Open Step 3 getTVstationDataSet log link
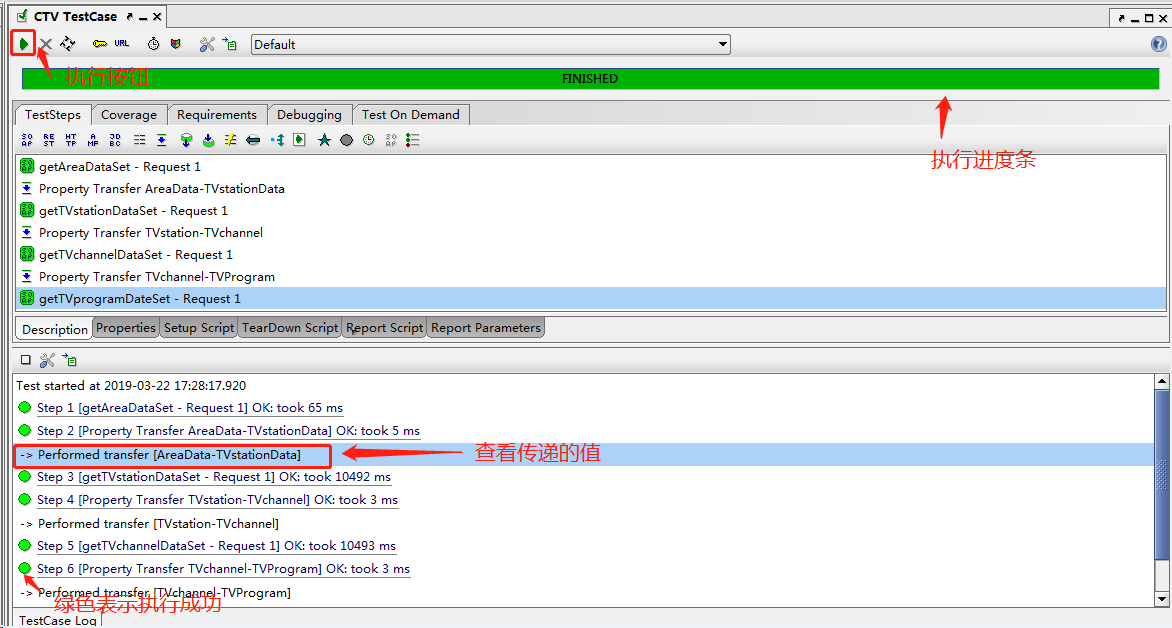 tap(214, 477)
